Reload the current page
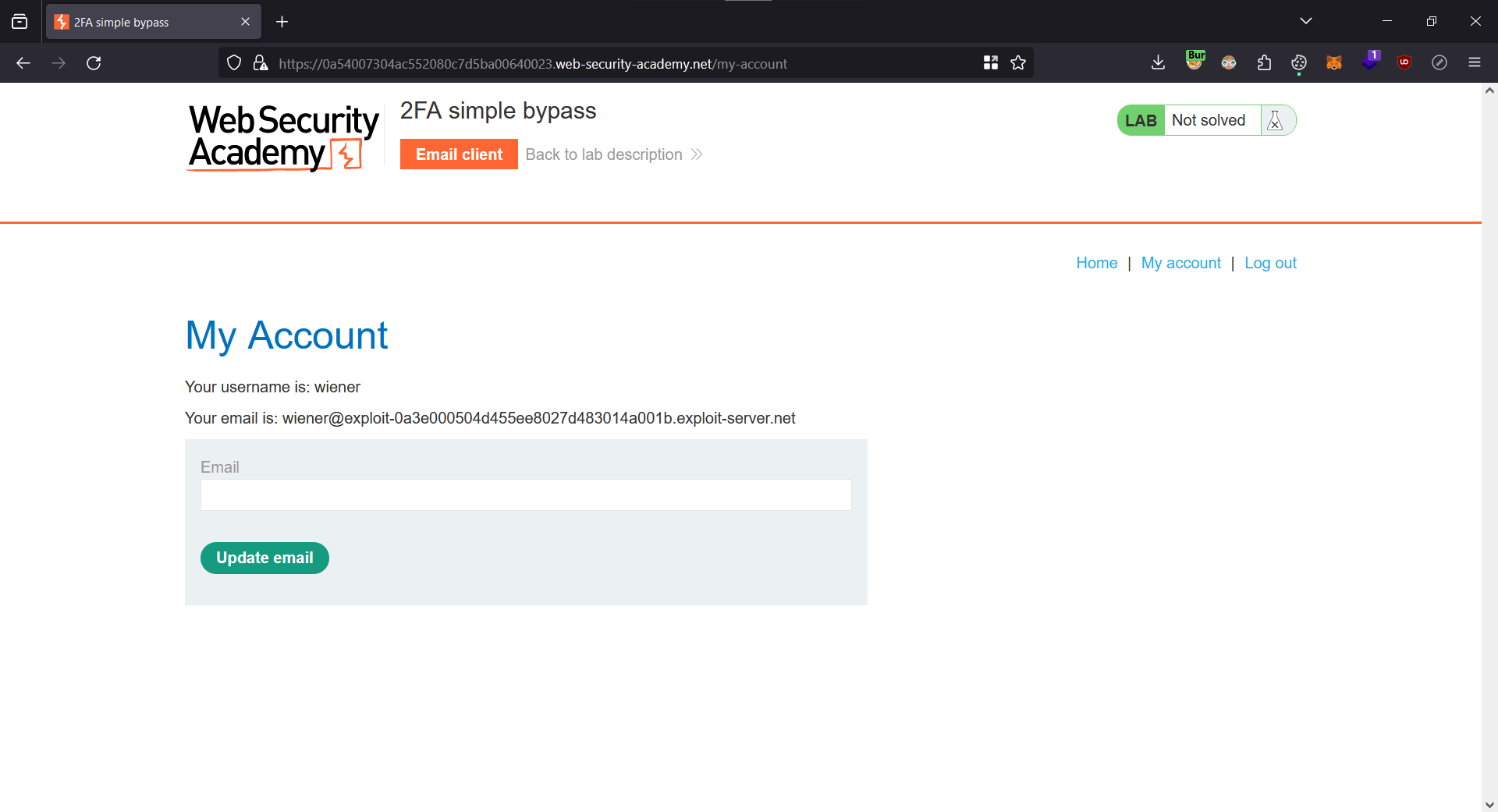The width and height of the screenshot is (1498, 812). click(x=94, y=63)
